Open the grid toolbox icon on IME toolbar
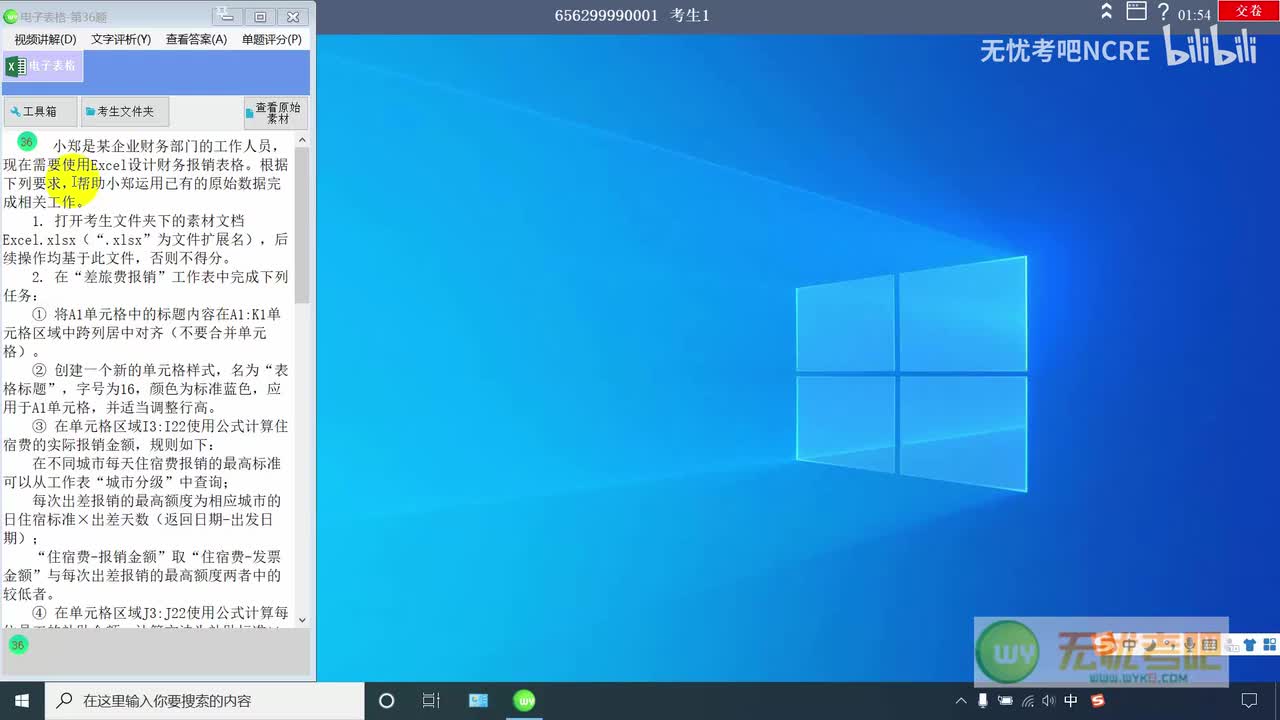The image size is (1280, 720). [1269, 646]
